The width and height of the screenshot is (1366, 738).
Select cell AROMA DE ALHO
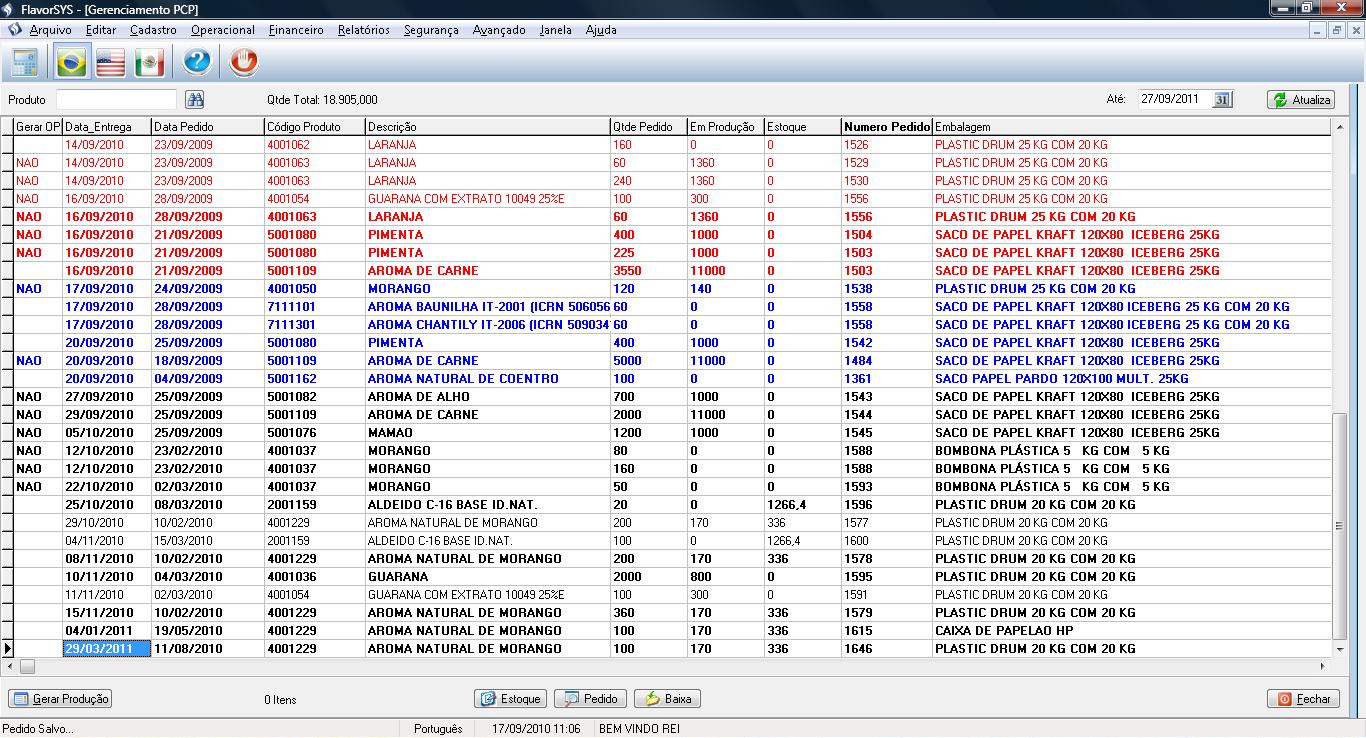pos(487,397)
